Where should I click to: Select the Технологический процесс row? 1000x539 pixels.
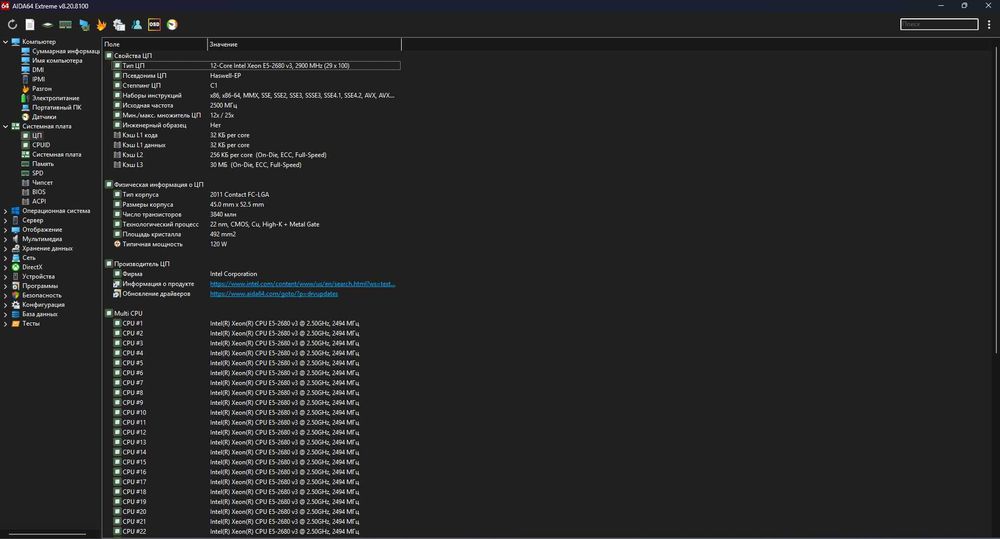tap(256, 225)
